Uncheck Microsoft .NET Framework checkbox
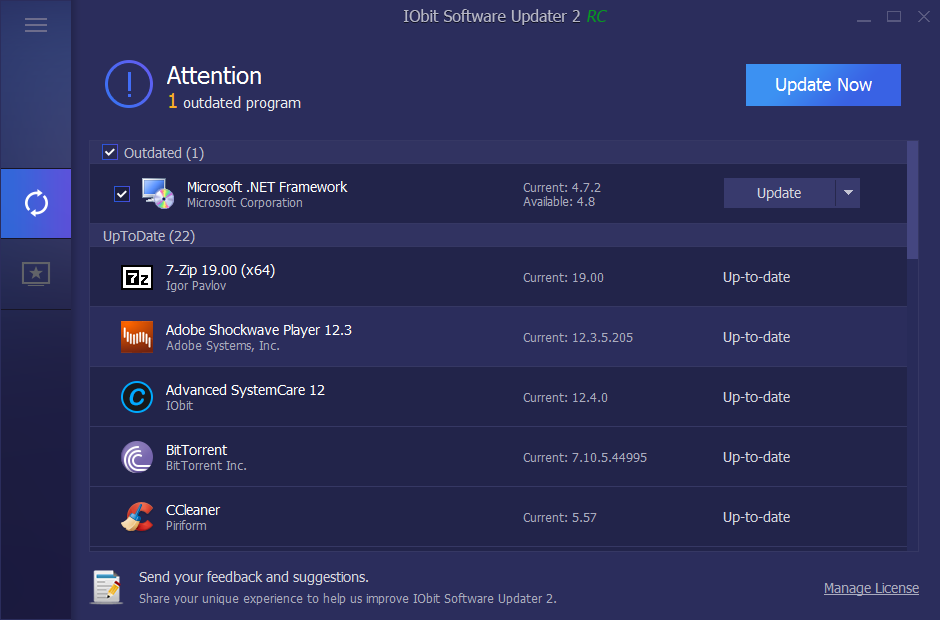940x620 pixels. point(122,194)
